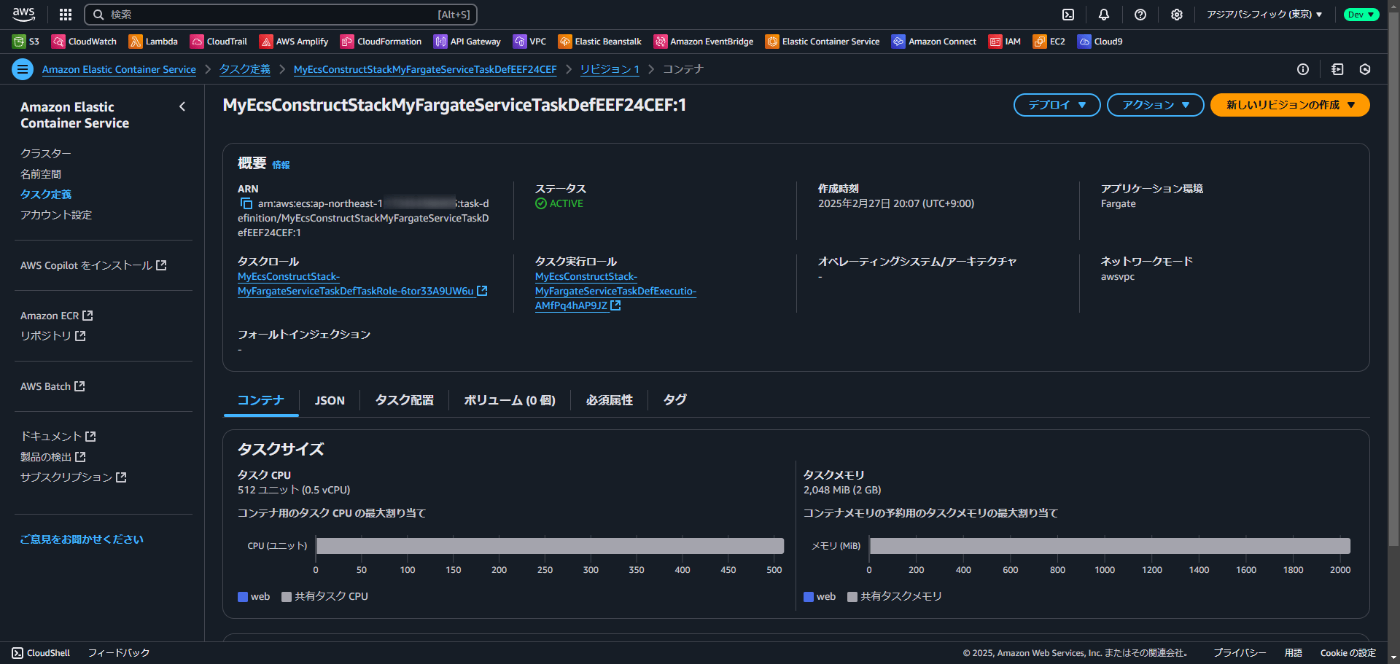Click タスク定義 breadcrumb link

coord(245,69)
